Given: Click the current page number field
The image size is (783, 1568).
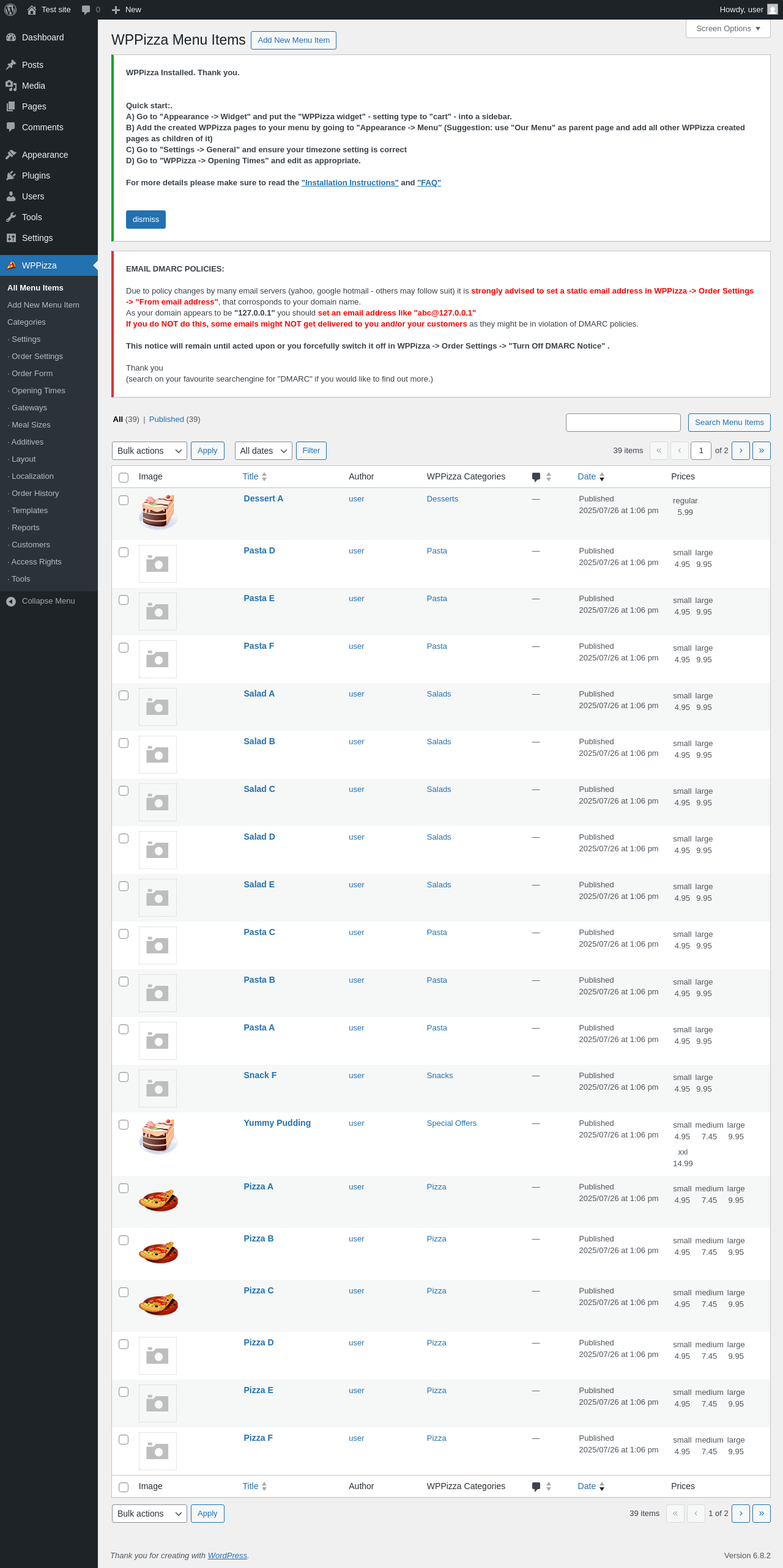Looking at the screenshot, I should [x=701, y=451].
